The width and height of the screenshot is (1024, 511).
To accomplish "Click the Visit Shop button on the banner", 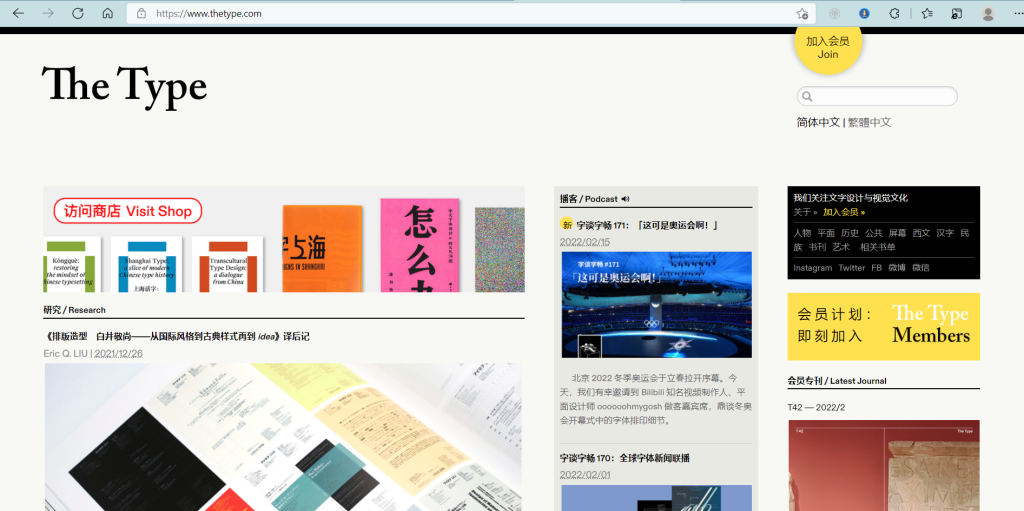I will (128, 211).
